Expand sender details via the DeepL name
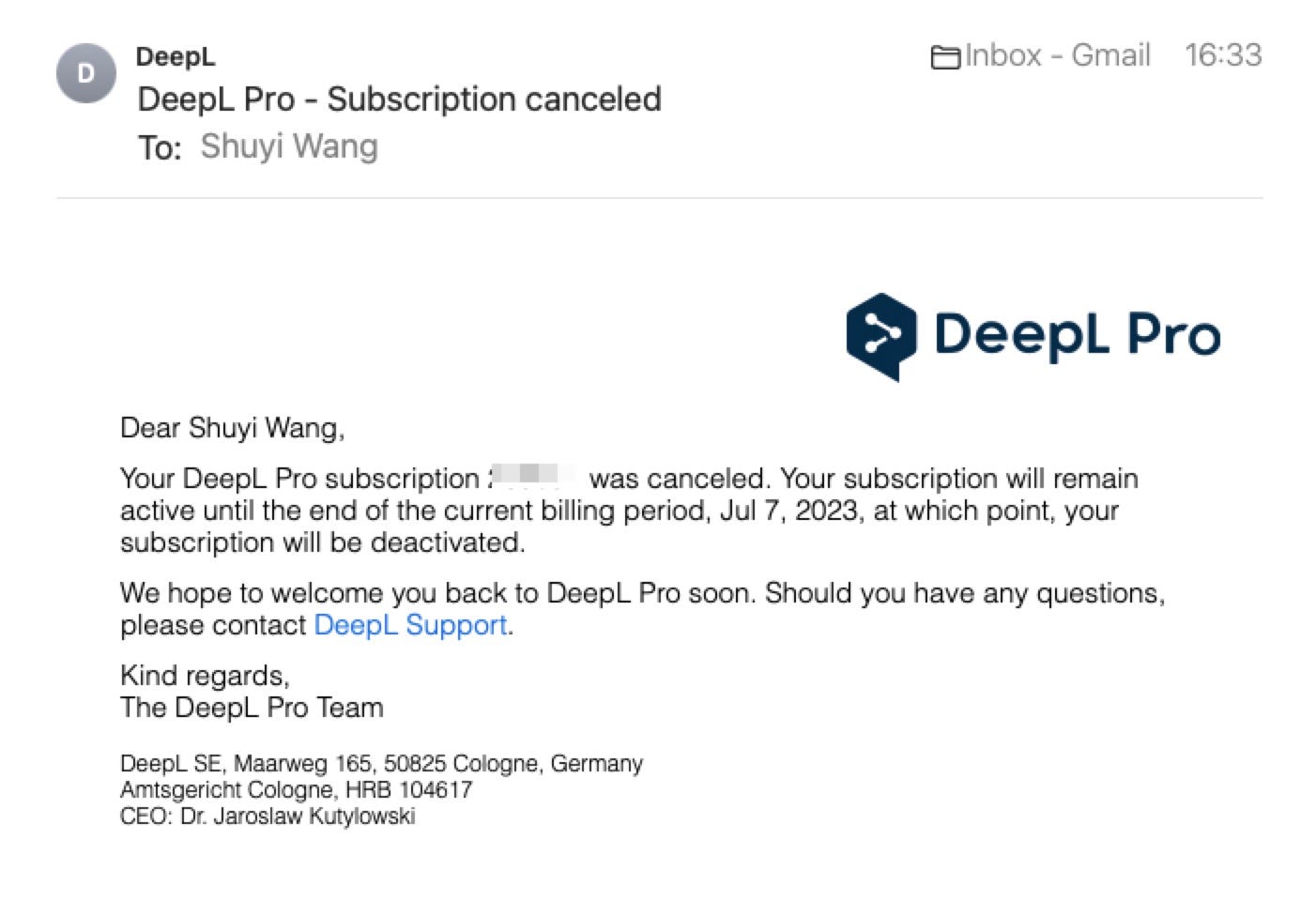 click(x=175, y=56)
